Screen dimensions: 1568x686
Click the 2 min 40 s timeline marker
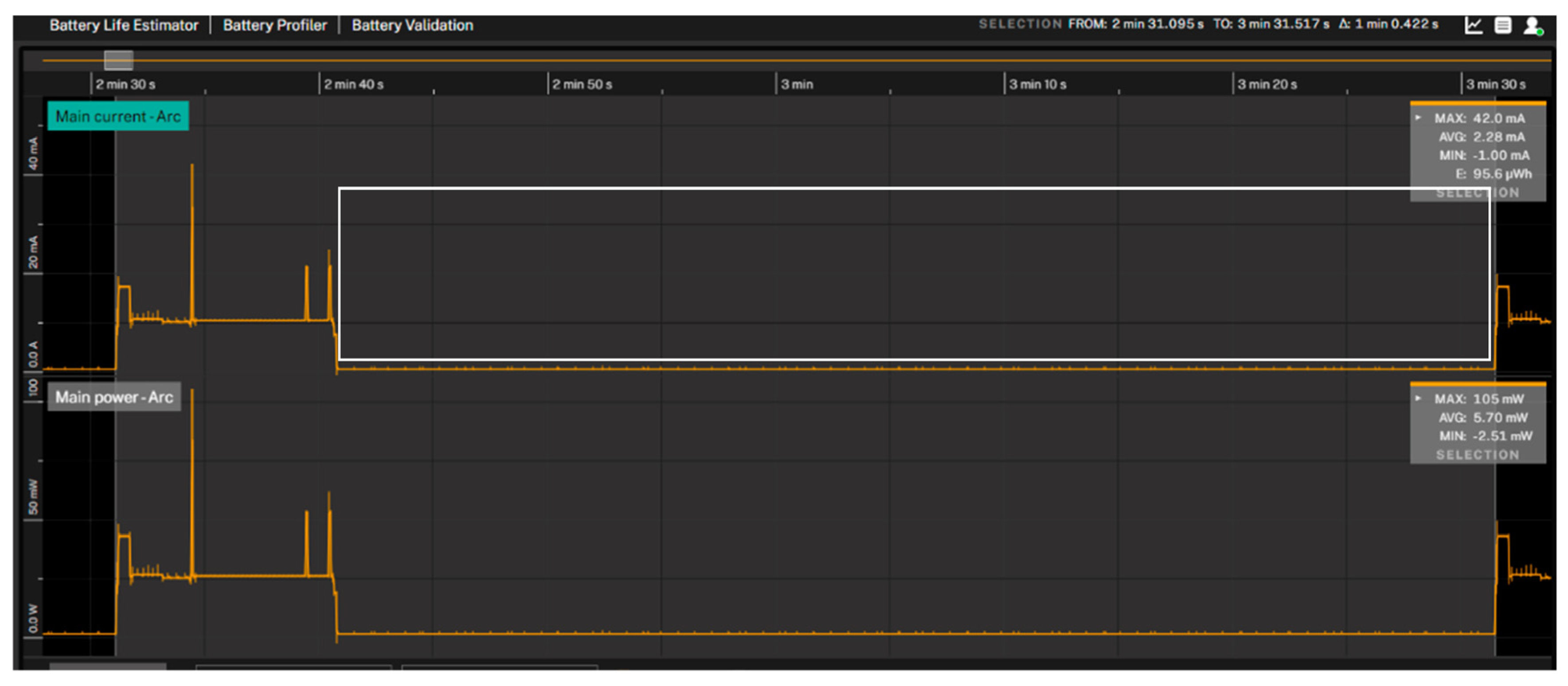[x=353, y=85]
